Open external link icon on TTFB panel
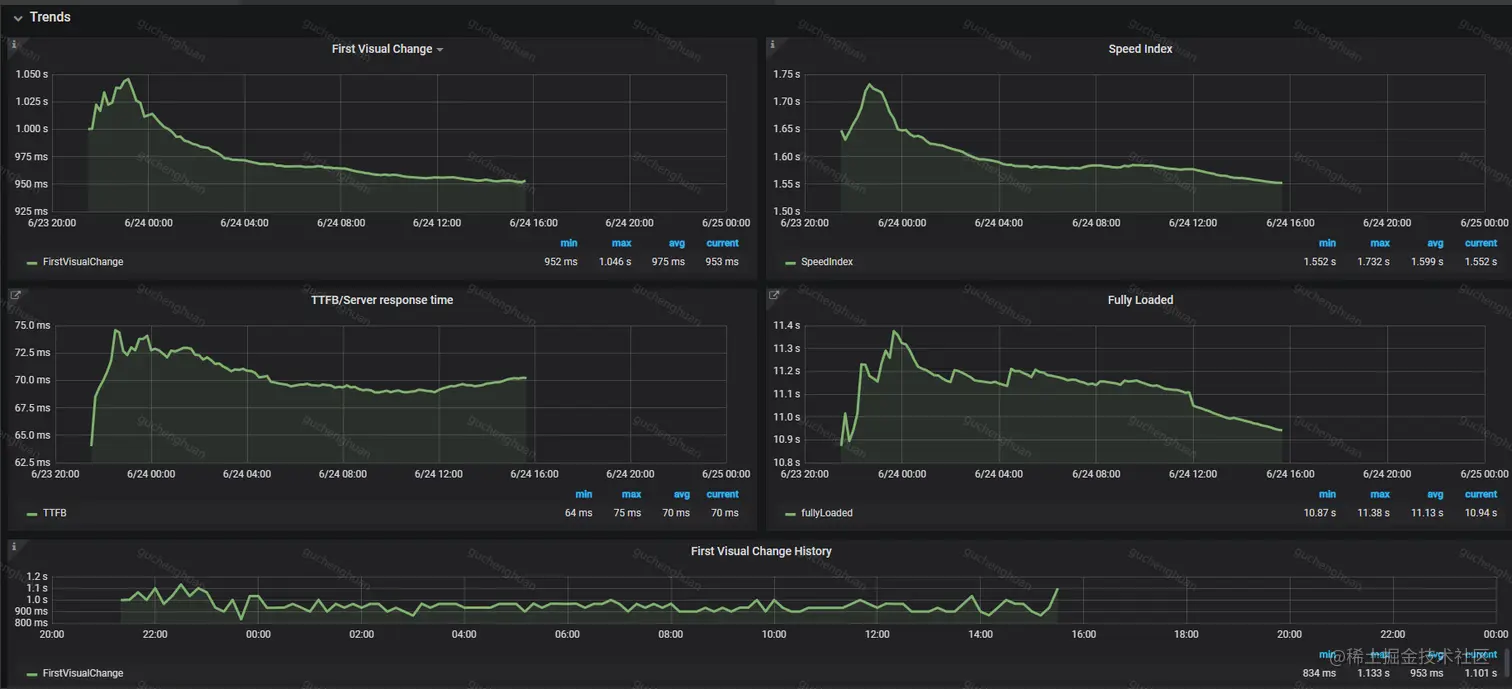1512x689 pixels. coord(15,295)
